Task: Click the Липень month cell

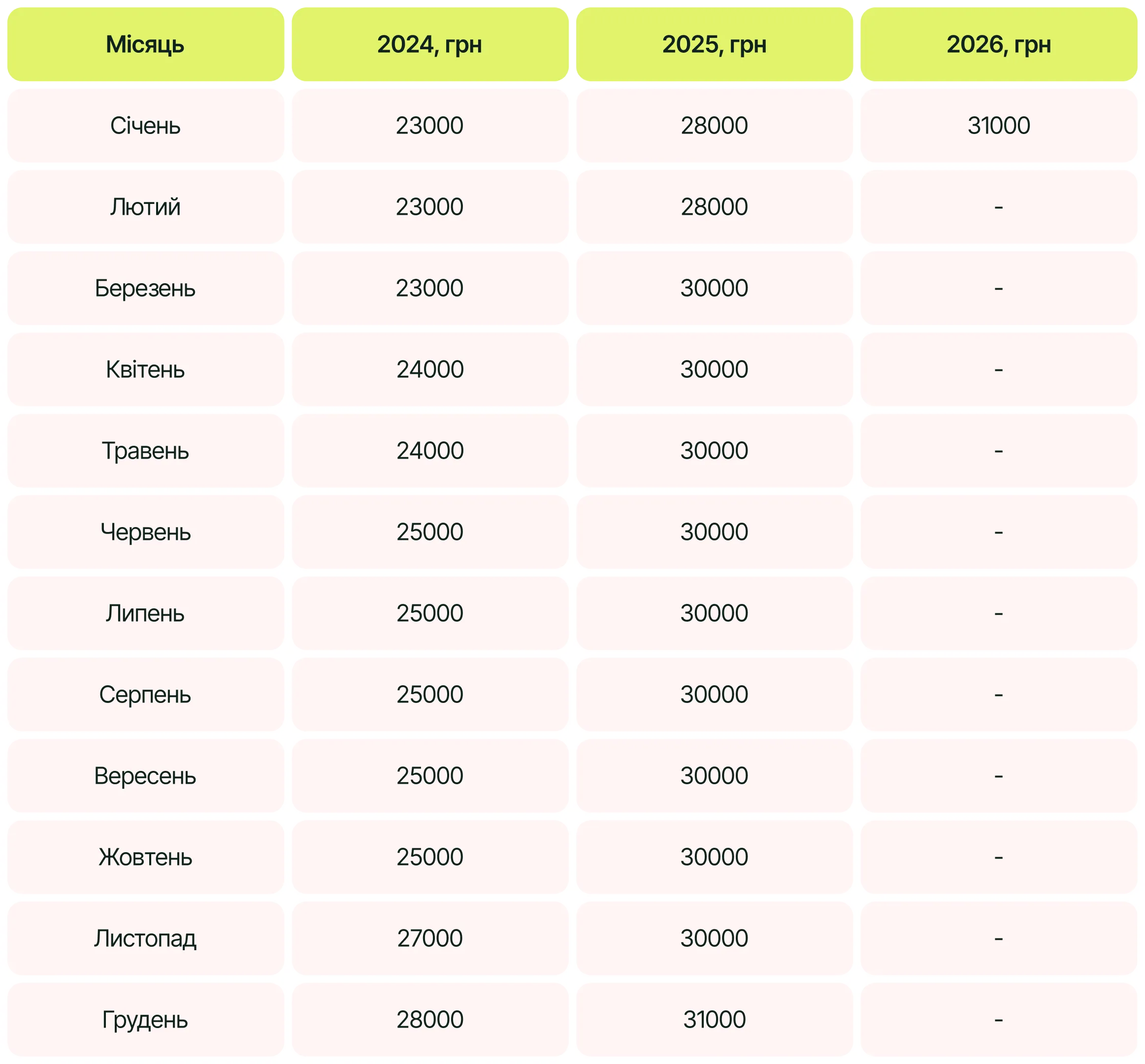Action: (x=145, y=613)
